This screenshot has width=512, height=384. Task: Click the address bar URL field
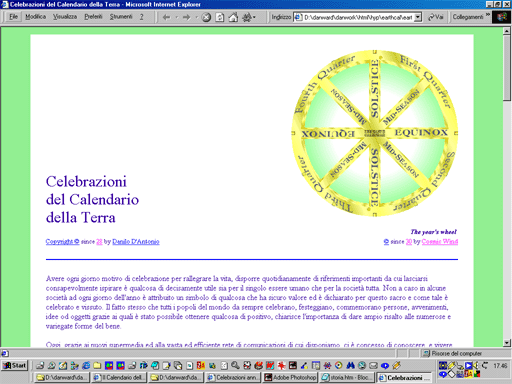[x=358, y=17]
